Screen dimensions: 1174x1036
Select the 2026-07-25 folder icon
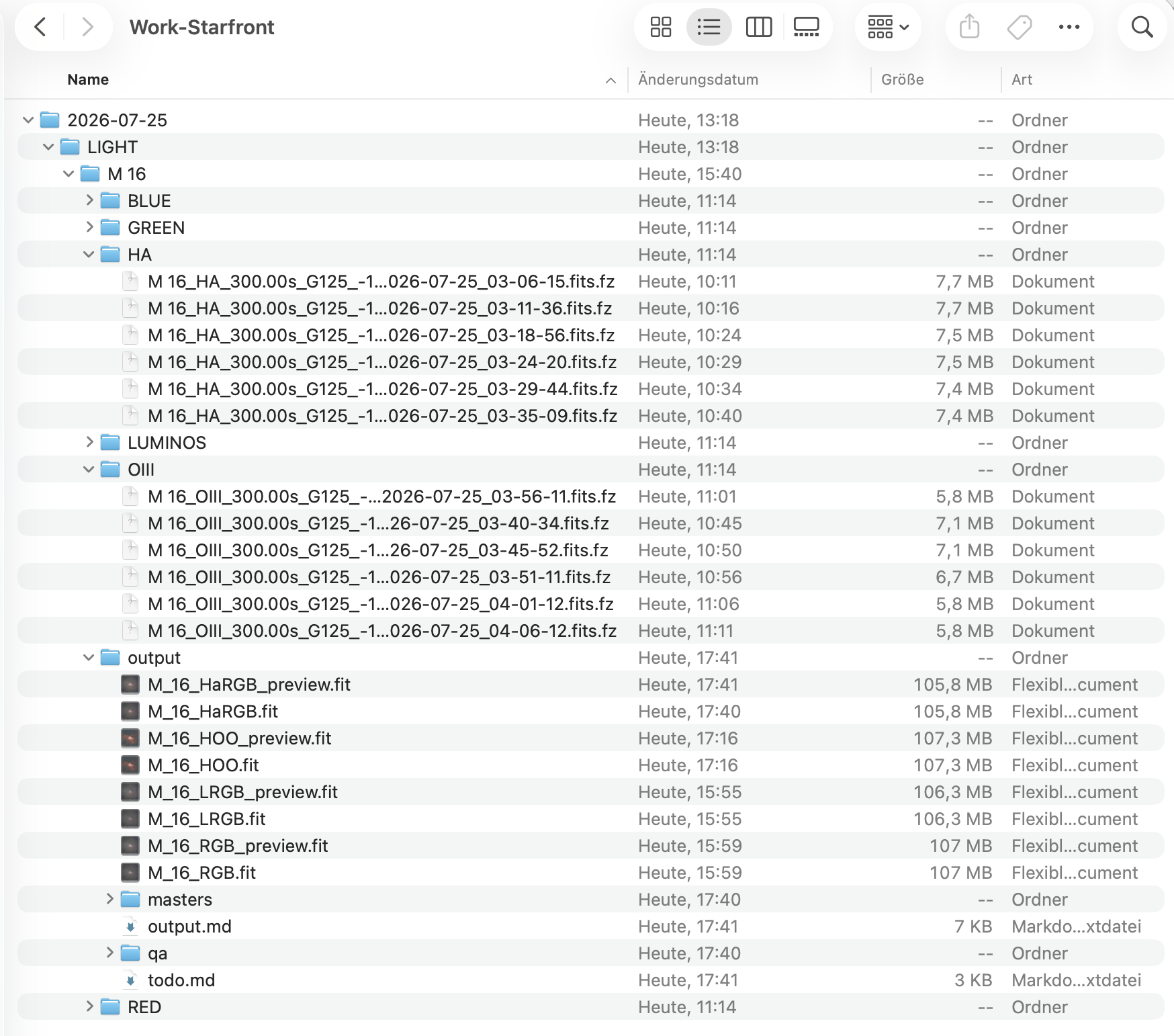click(x=50, y=120)
